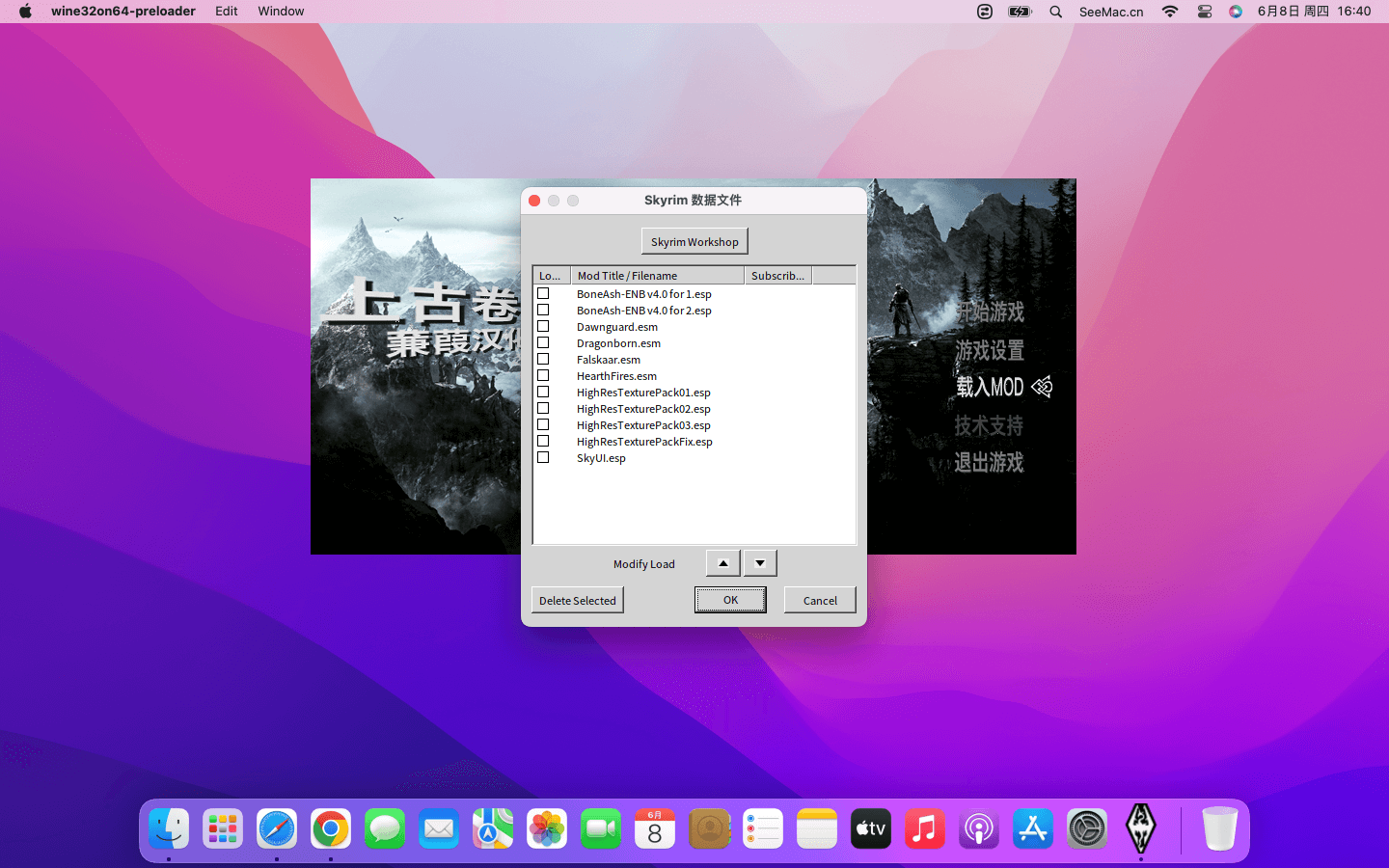Launch Safari from the Dock
Screen dimensions: 1389x868
click(277, 828)
